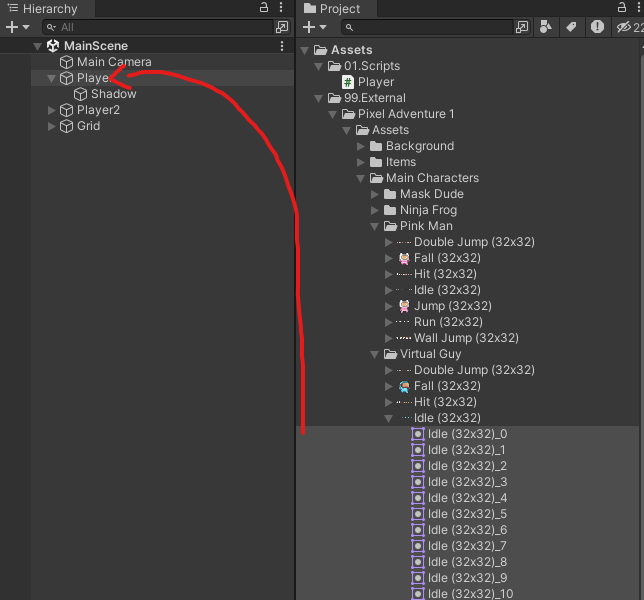Expand the Ninja Frog folder
The image size is (644, 600).
(x=375, y=210)
